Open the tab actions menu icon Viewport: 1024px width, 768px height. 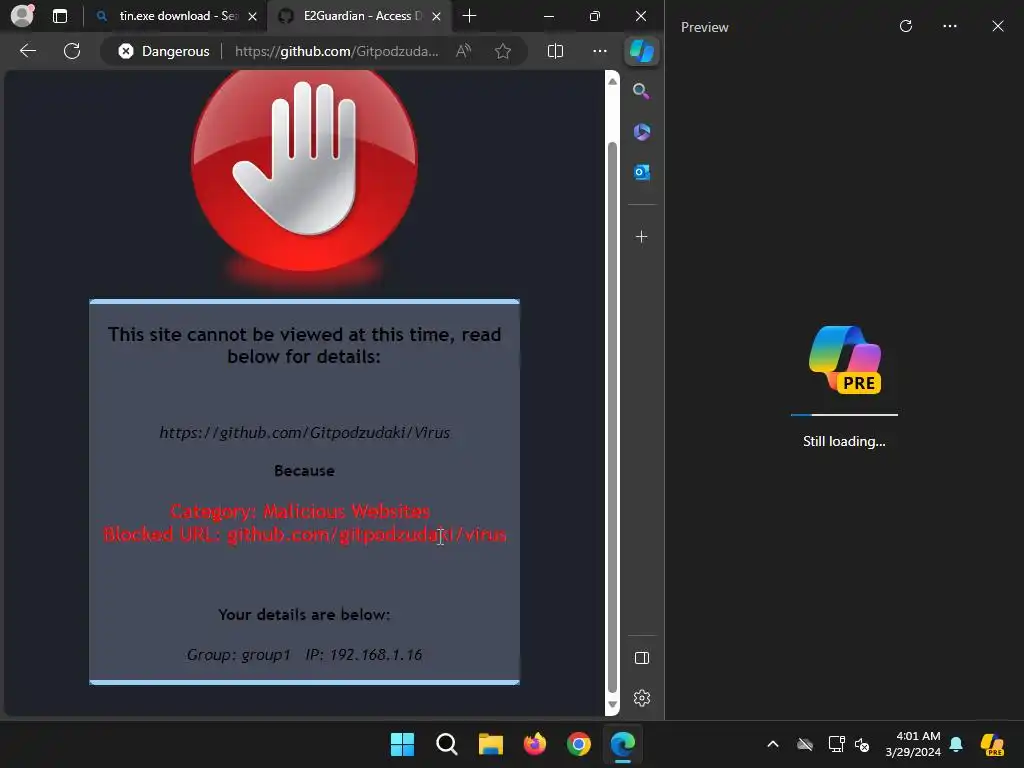pyautogui.click(x=60, y=16)
